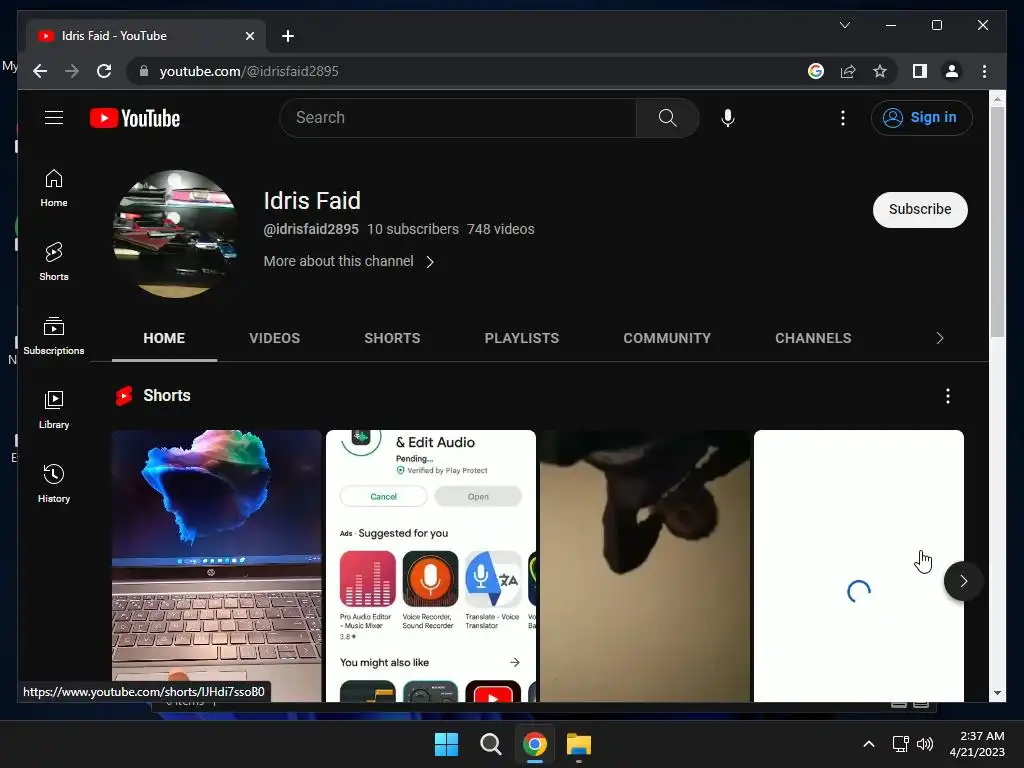Screen dimensions: 1024x768
Task: Click scrollbar down arrow
Action: [x=997, y=693]
